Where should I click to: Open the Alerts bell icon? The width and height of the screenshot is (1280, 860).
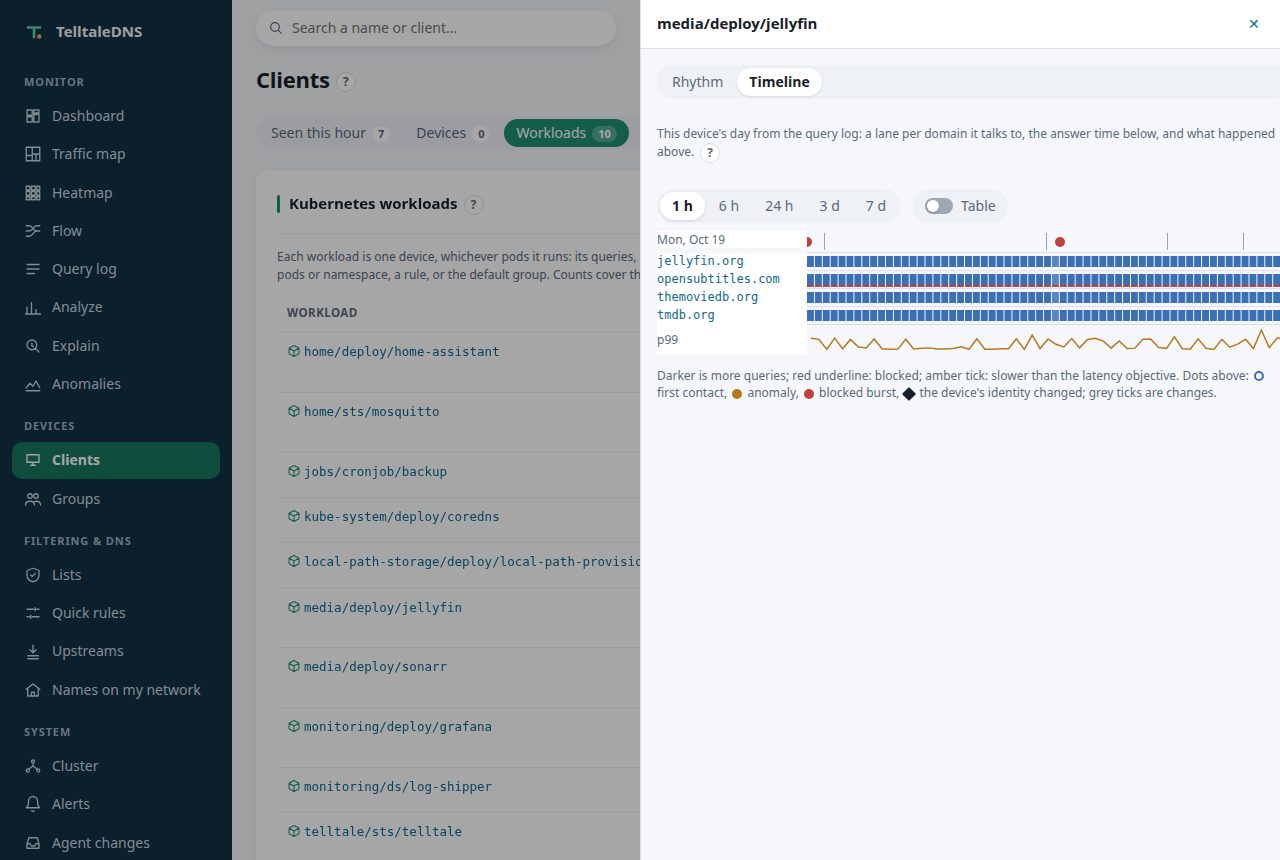(33, 804)
